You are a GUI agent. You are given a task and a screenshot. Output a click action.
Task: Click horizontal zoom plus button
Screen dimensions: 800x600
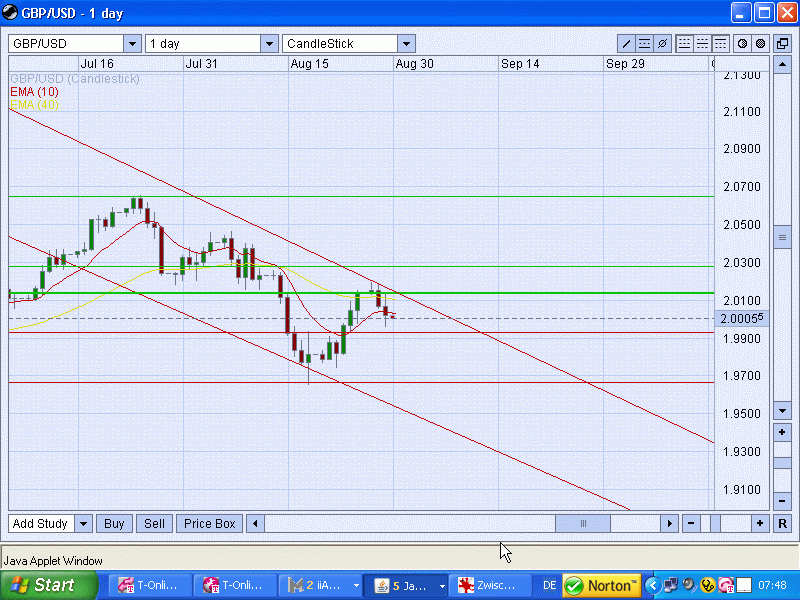[x=760, y=523]
